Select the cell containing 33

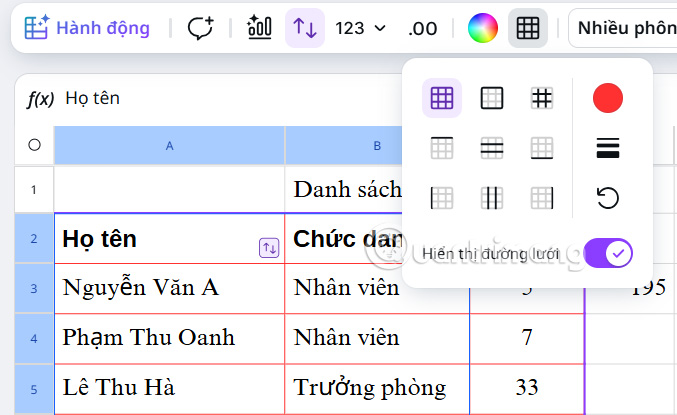point(527,389)
